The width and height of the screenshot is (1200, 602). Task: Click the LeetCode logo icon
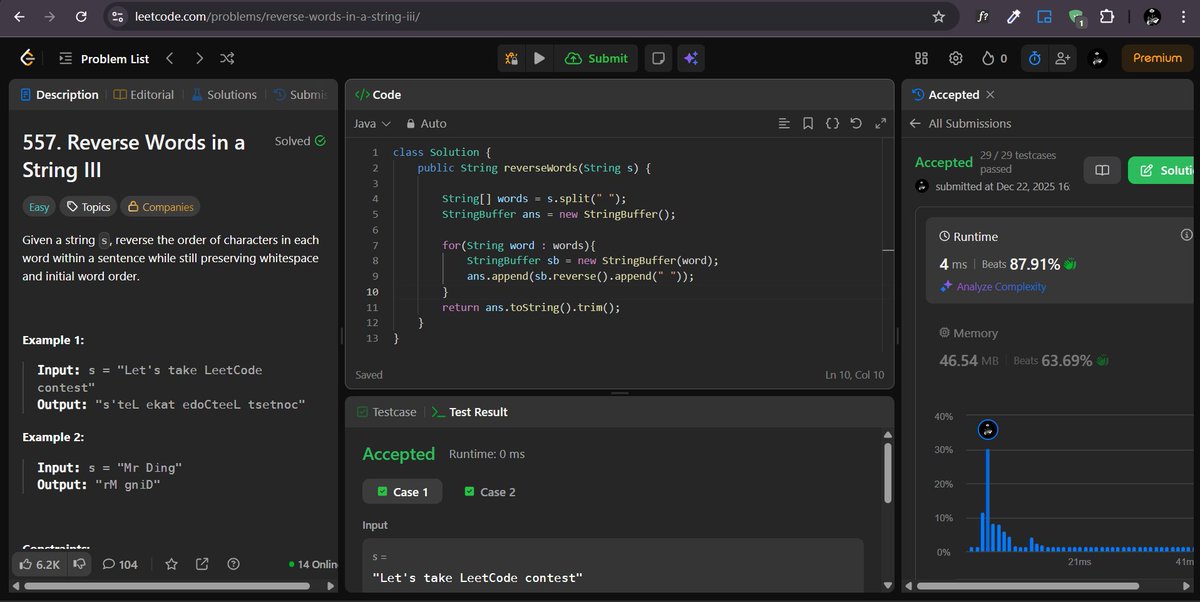click(x=28, y=58)
